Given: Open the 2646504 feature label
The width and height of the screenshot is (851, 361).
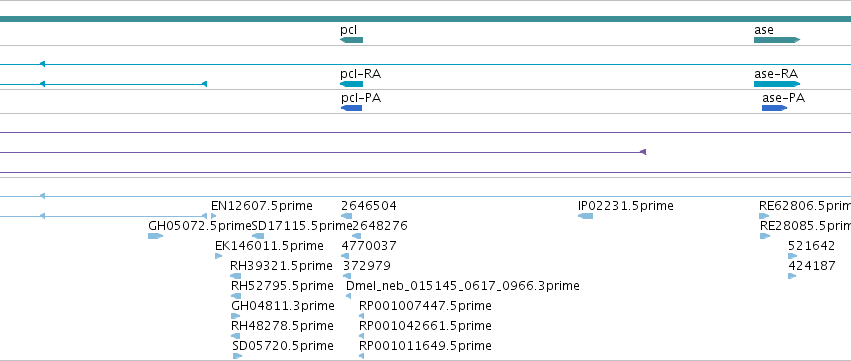Looking at the screenshot, I should point(369,206).
